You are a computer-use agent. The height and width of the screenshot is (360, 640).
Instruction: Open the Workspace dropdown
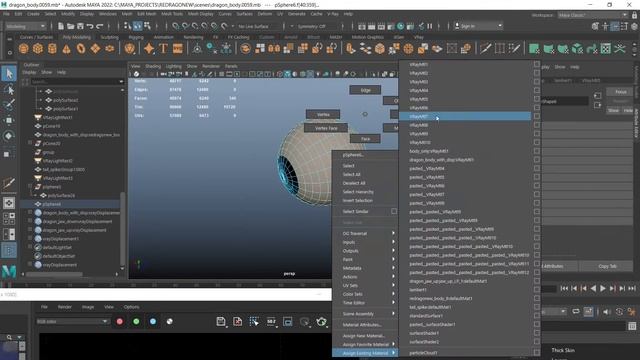tap(592, 15)
